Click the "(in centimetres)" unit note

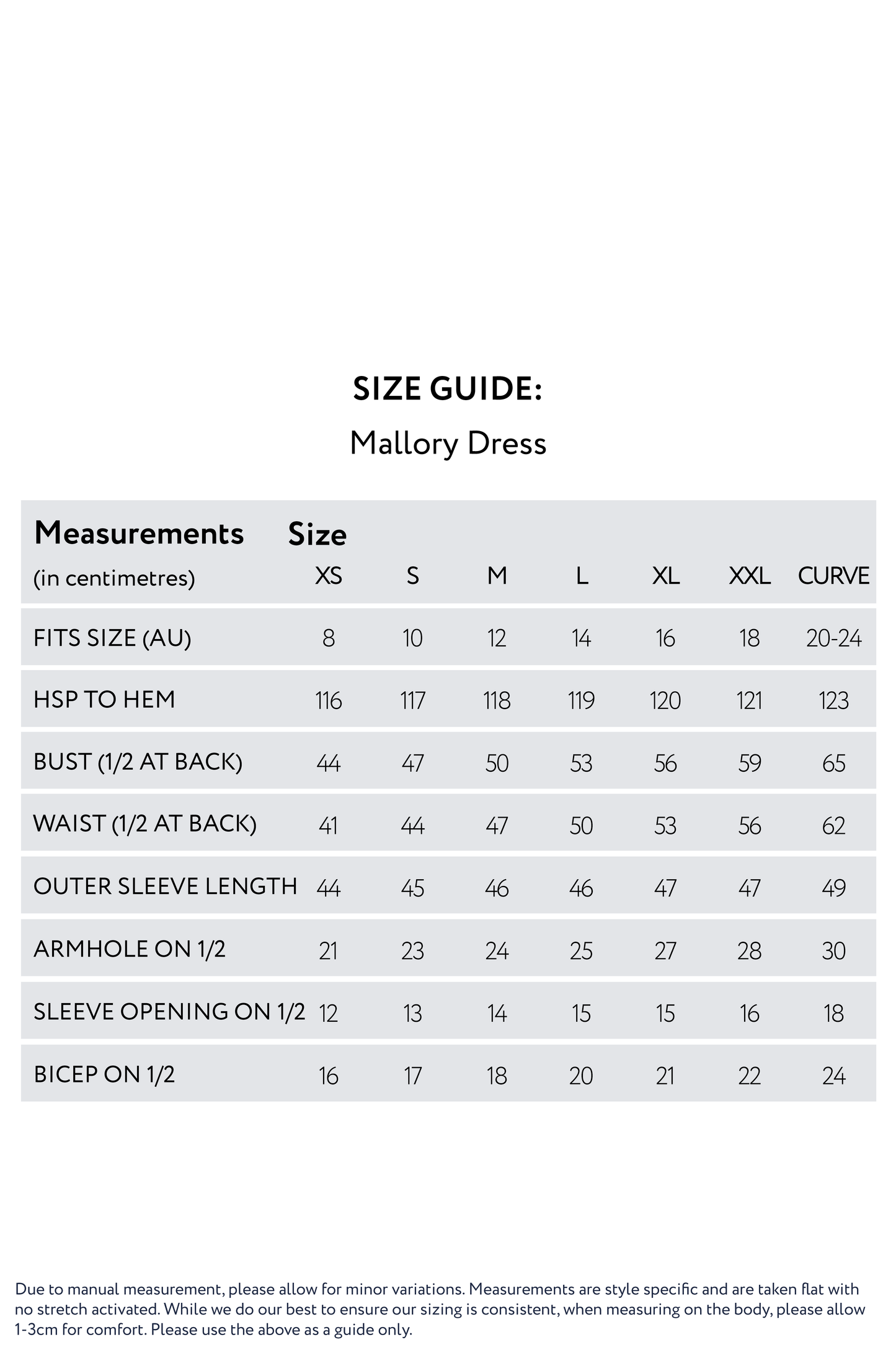pyautogui.click(x=114, y=578)
